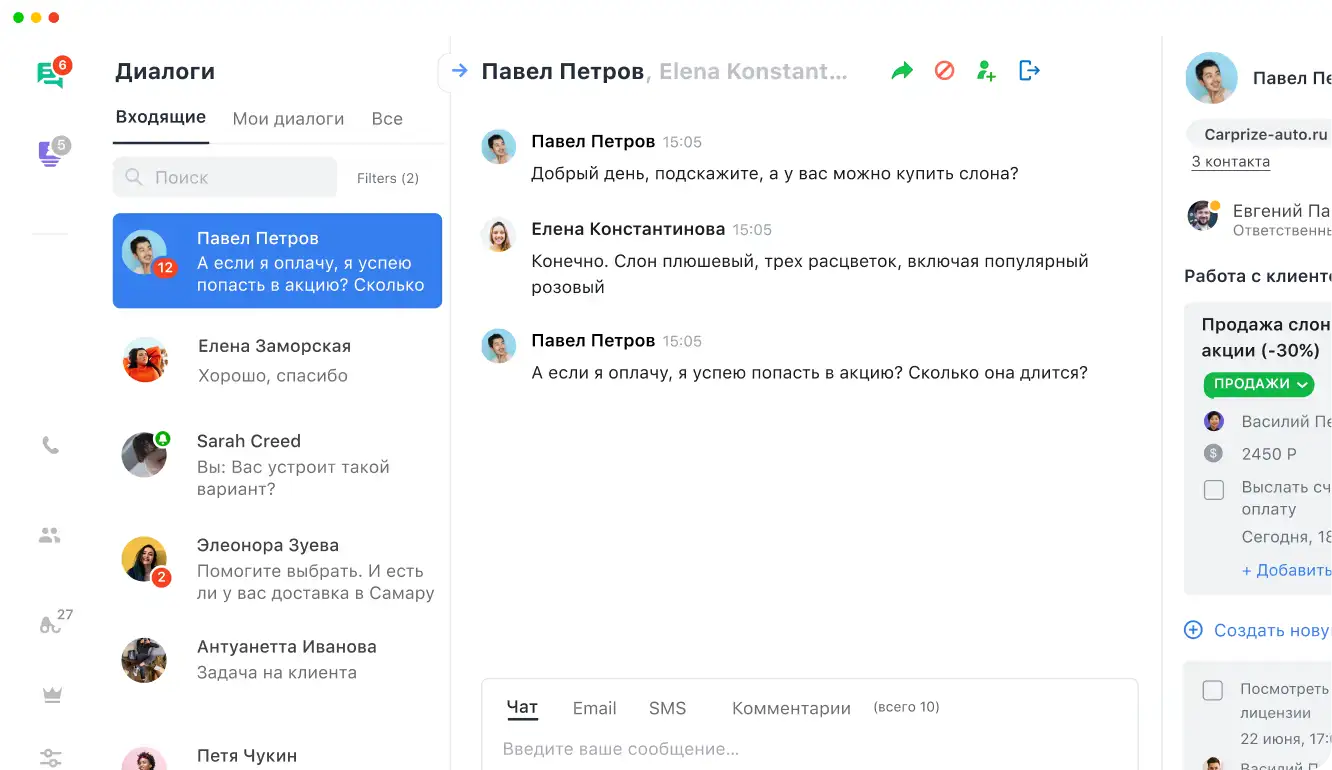Leave the dialog using blue exit icon

(1029, 71)
